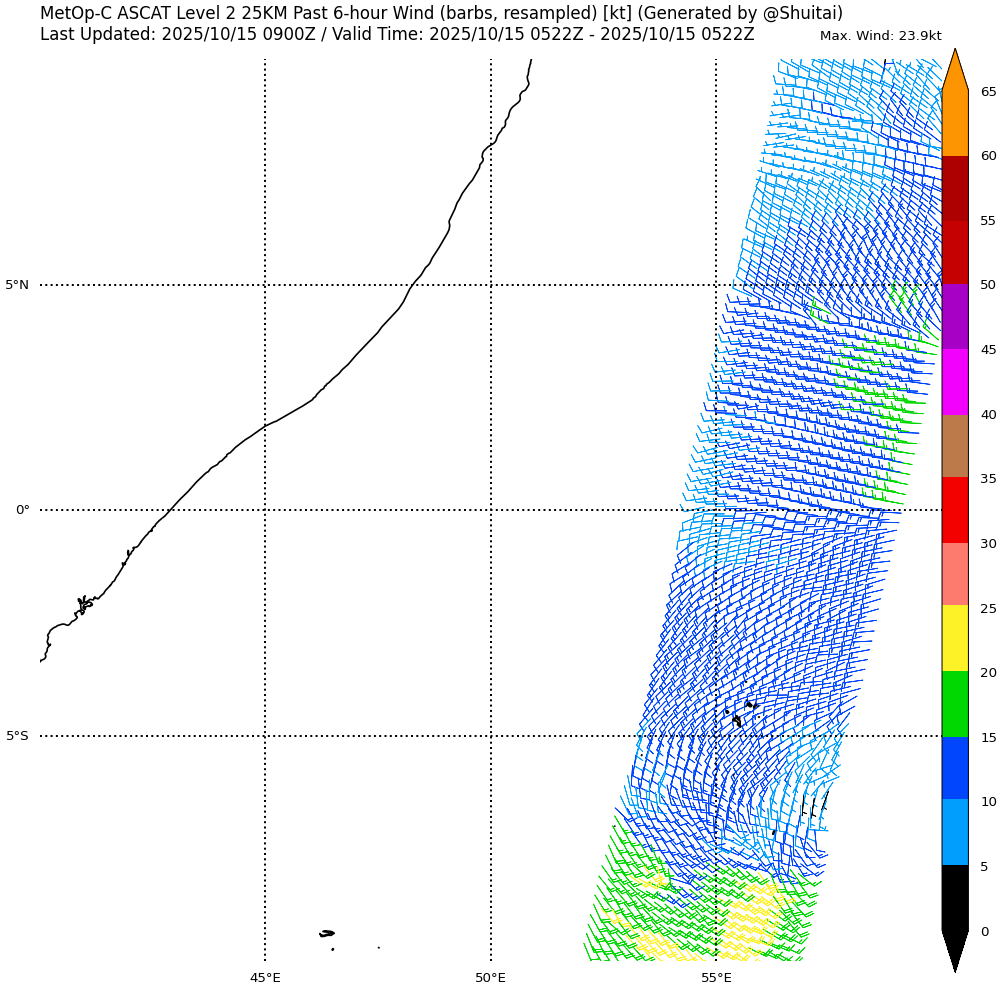Click the 55°E longitude axis label
This screenshot has width=1002, height=989.
[716, 977]
